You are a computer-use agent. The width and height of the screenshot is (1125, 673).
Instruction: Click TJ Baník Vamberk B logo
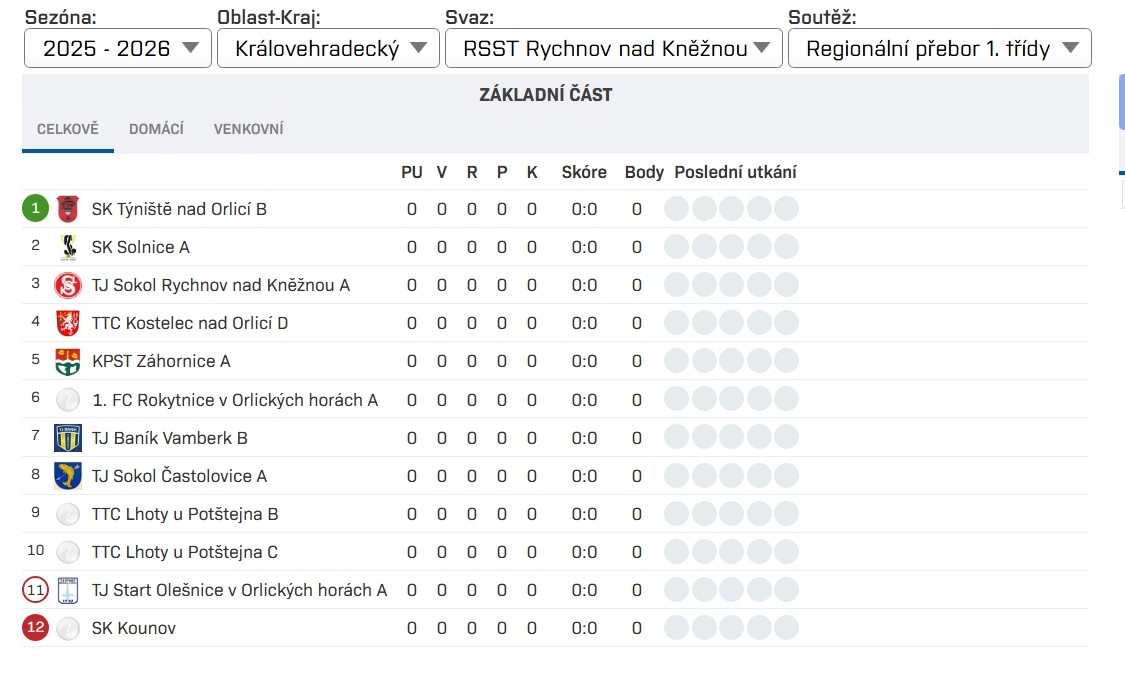point(67,438)
